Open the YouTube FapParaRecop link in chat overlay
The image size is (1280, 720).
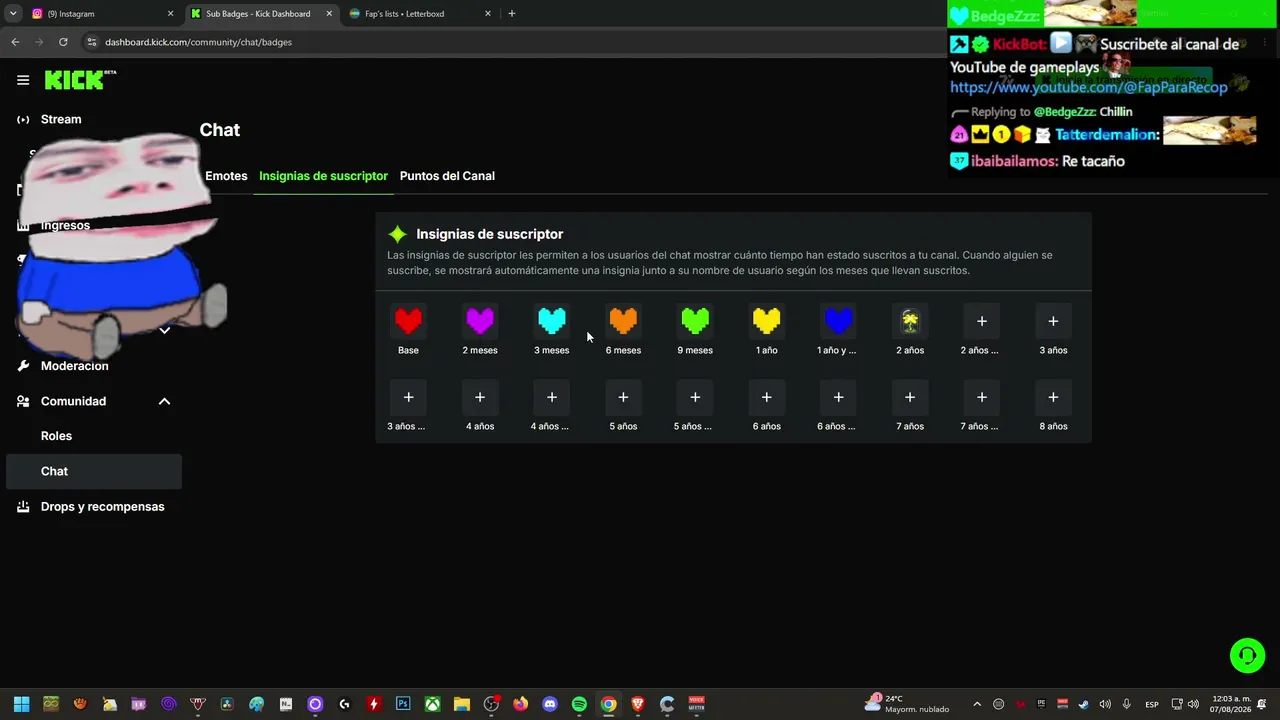click(x=1089, y=88)
